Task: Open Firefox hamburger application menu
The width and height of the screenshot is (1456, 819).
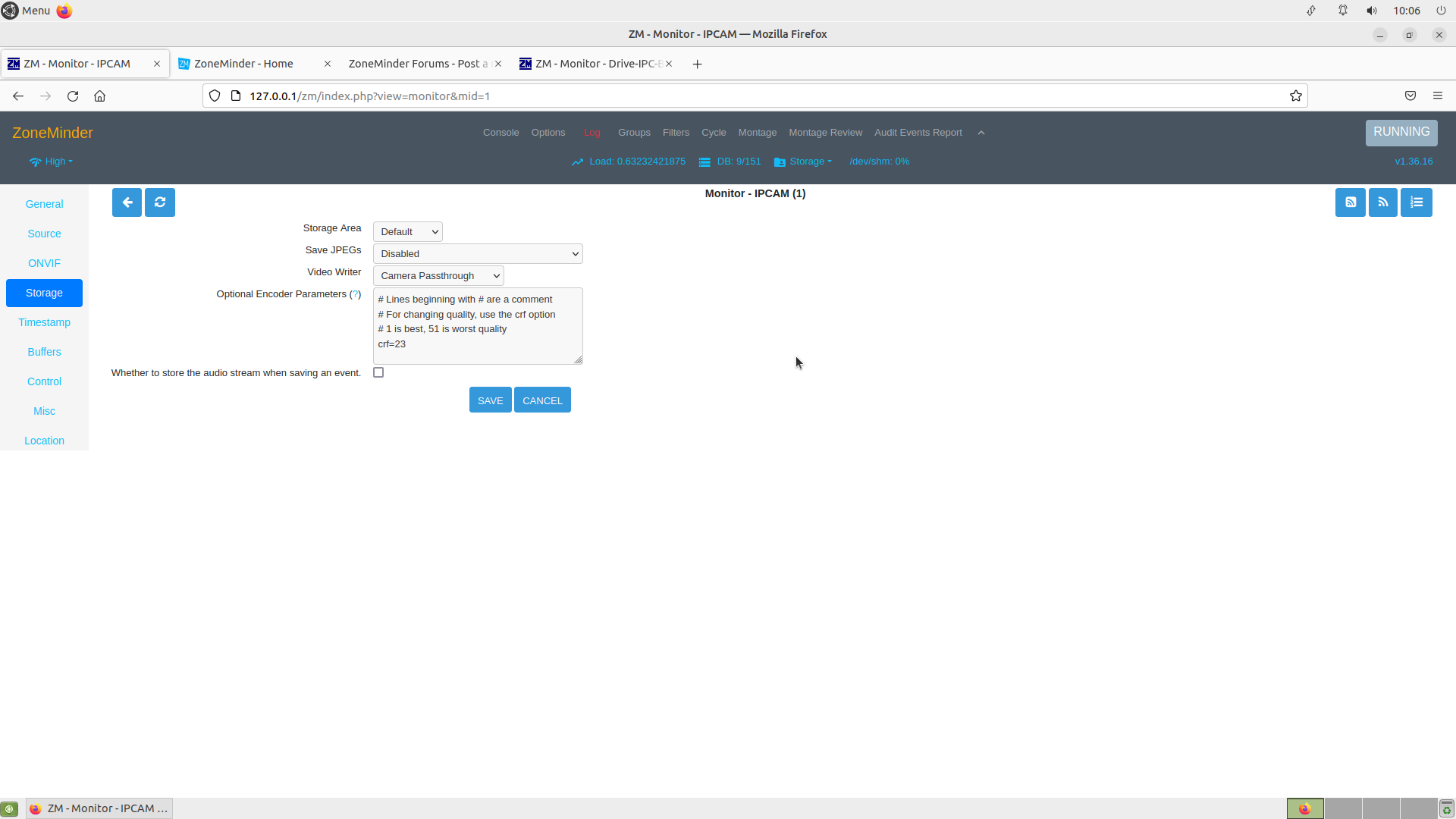Action: pyautogui.click(x=1438, y=96)
